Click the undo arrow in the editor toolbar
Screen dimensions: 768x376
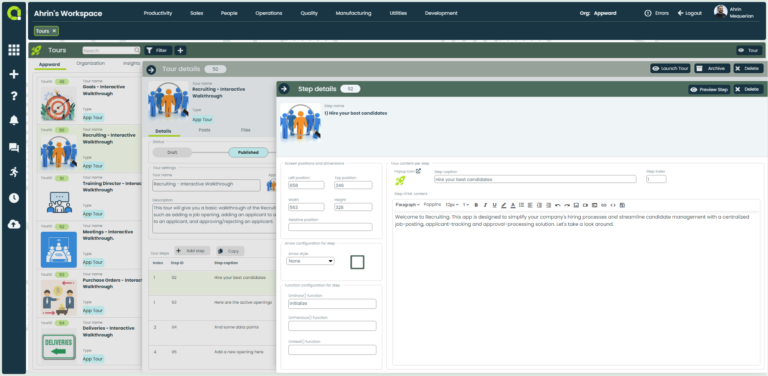558,205
